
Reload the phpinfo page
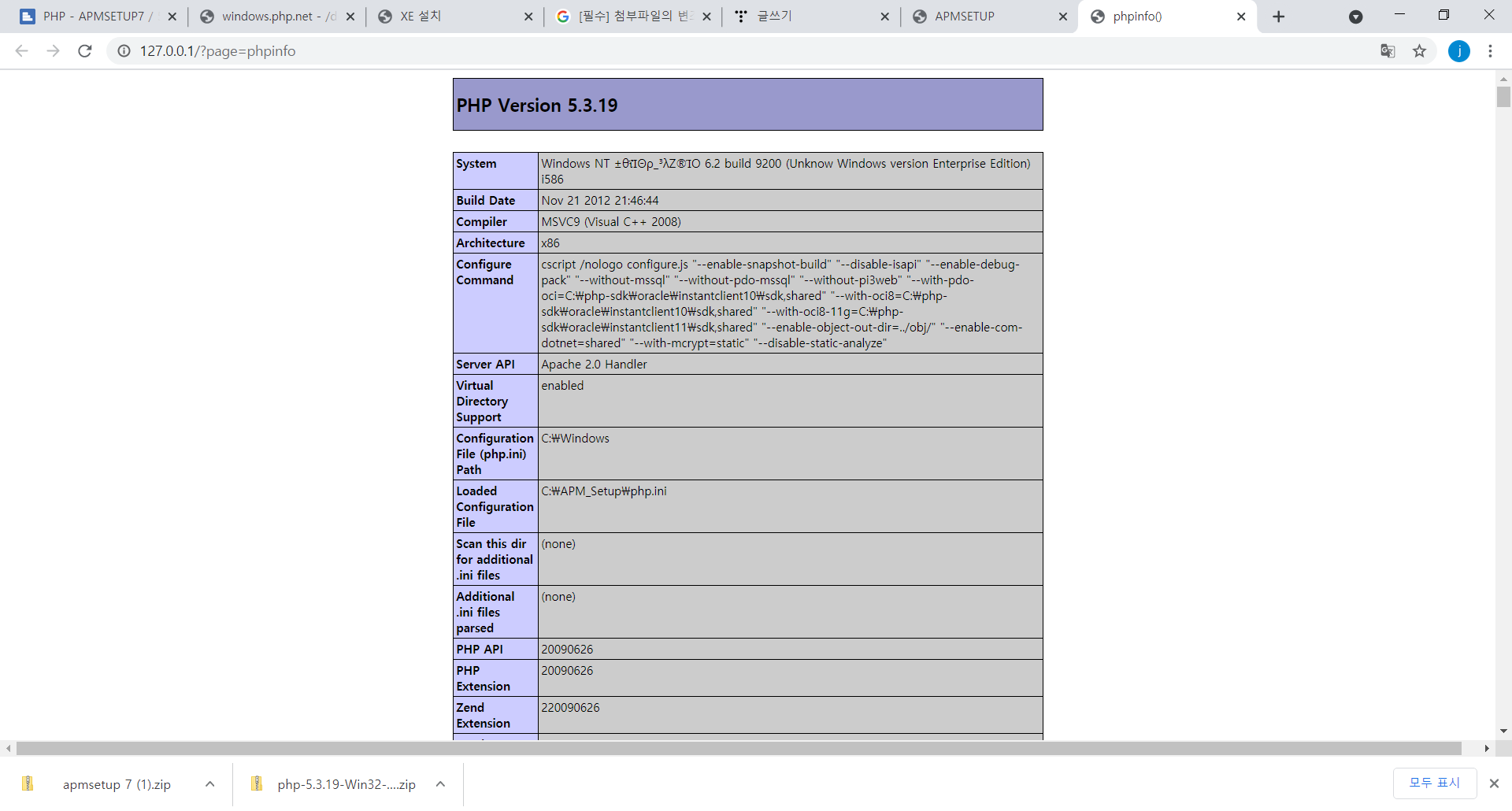click(85, 51)
